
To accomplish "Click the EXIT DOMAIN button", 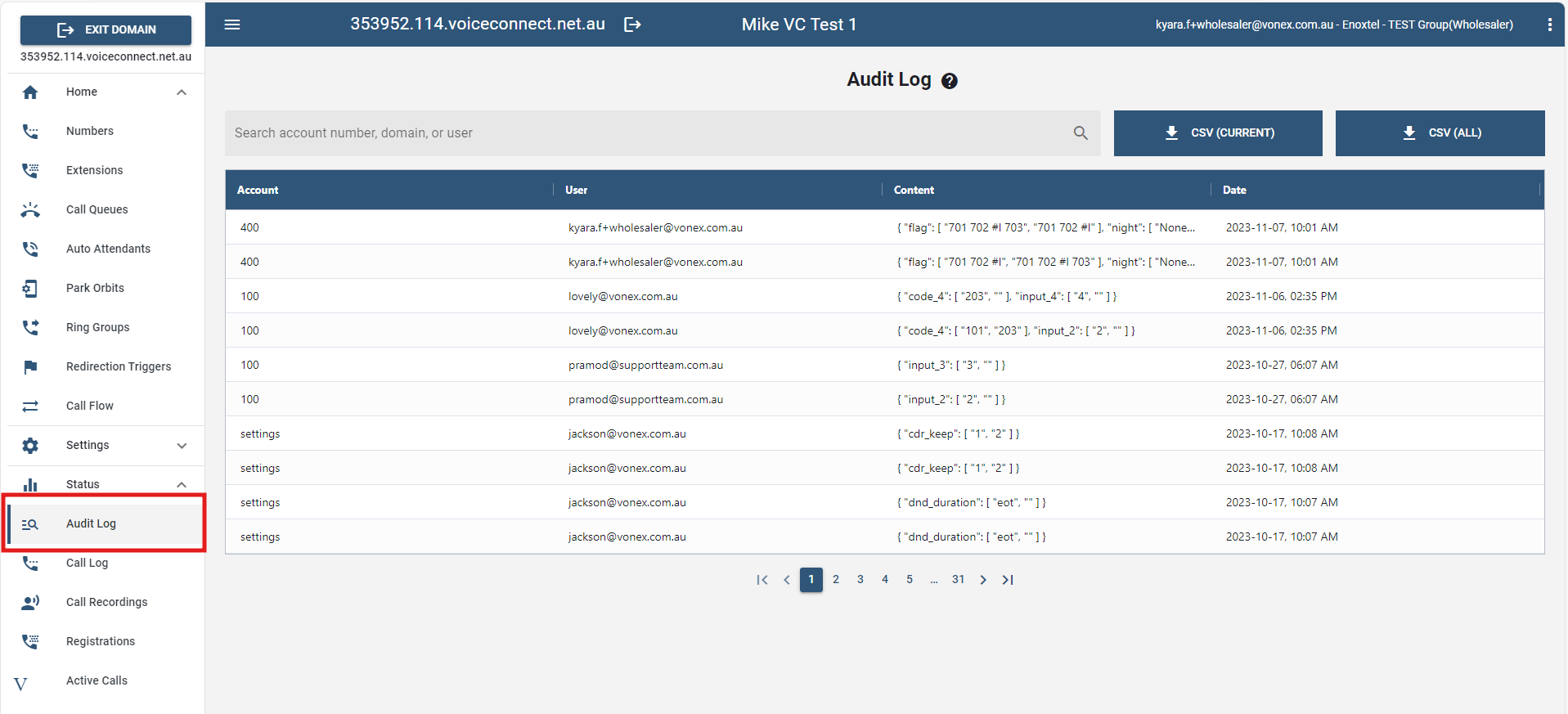I will pyautogui.click(x=106, y=30).
